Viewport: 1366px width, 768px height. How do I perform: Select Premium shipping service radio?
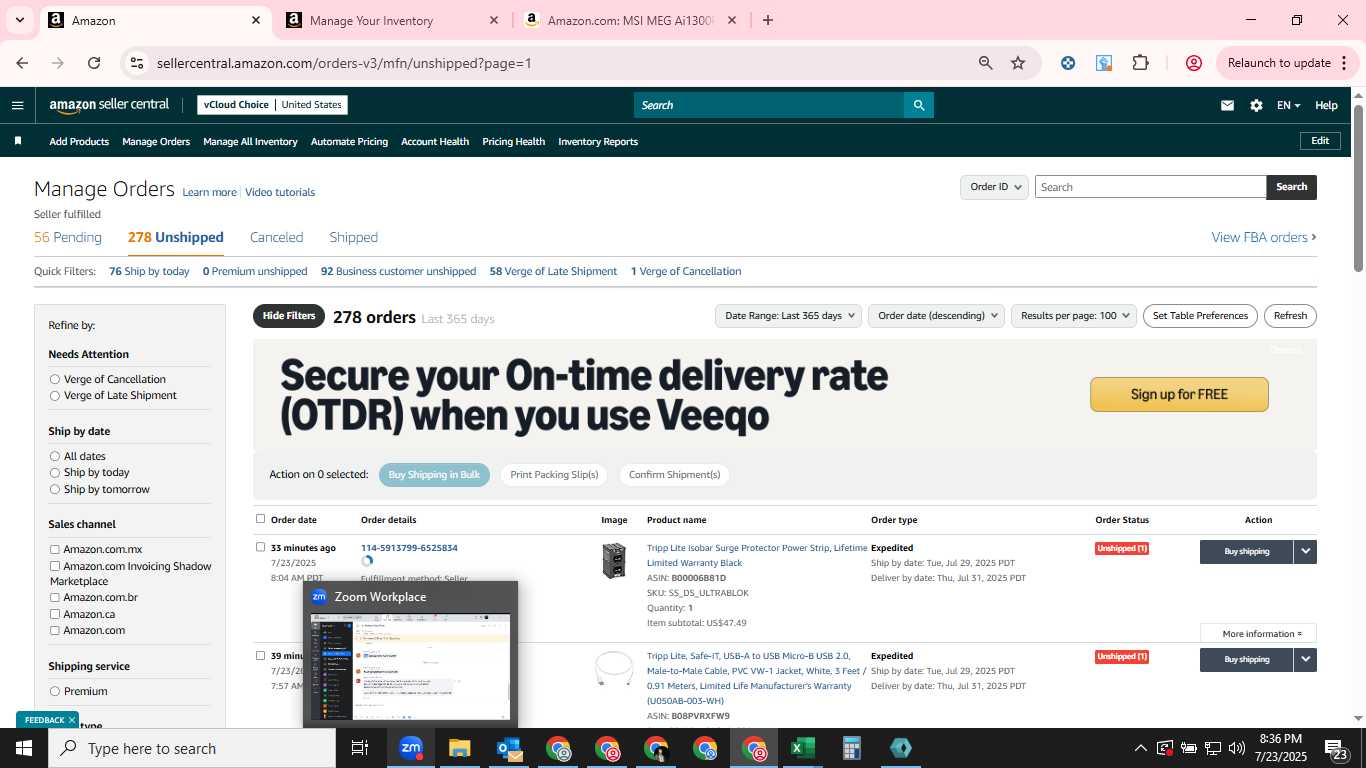coord(55,691)
